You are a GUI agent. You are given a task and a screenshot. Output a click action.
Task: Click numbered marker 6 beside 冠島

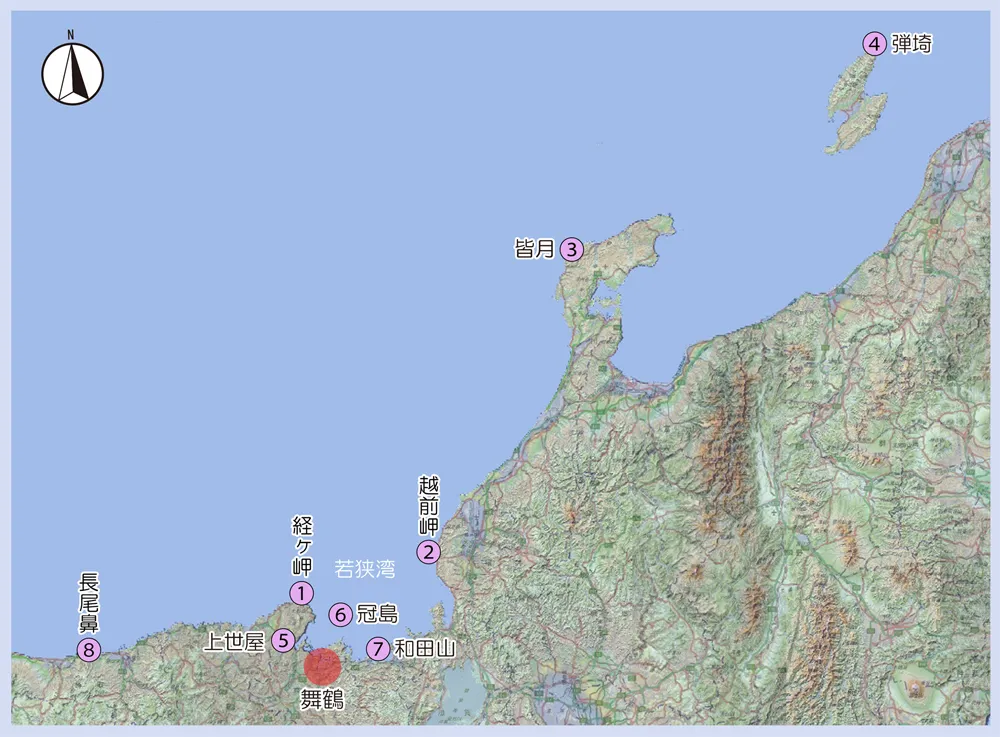(x=341, y=615)
